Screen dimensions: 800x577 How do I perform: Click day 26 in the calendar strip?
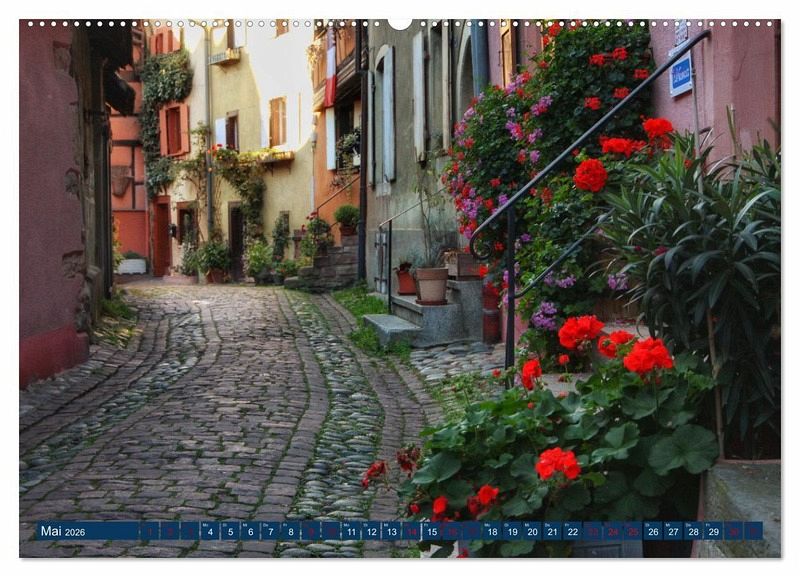[654, 532]
